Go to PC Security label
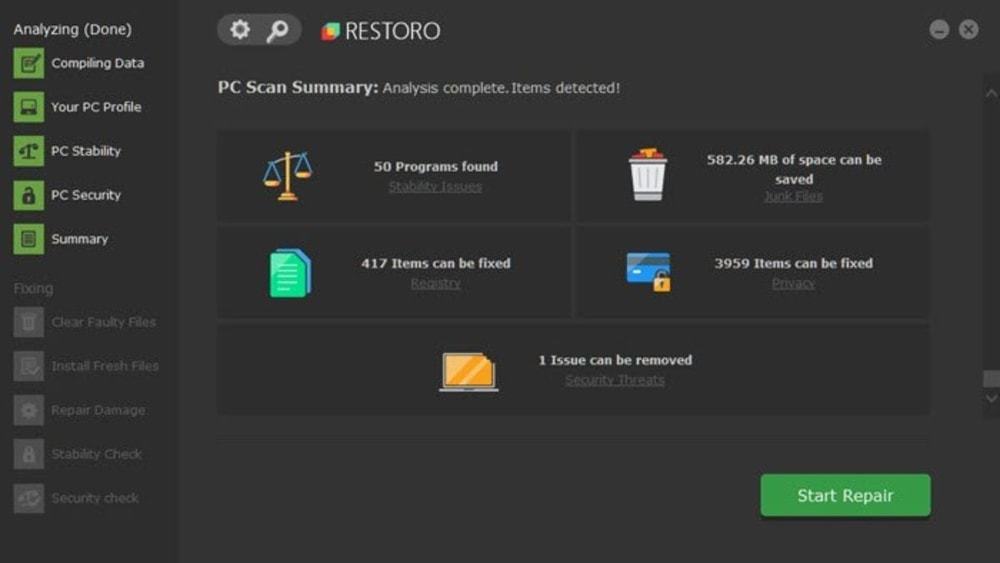Screen dimensions: 1000x563 point(86,195)
